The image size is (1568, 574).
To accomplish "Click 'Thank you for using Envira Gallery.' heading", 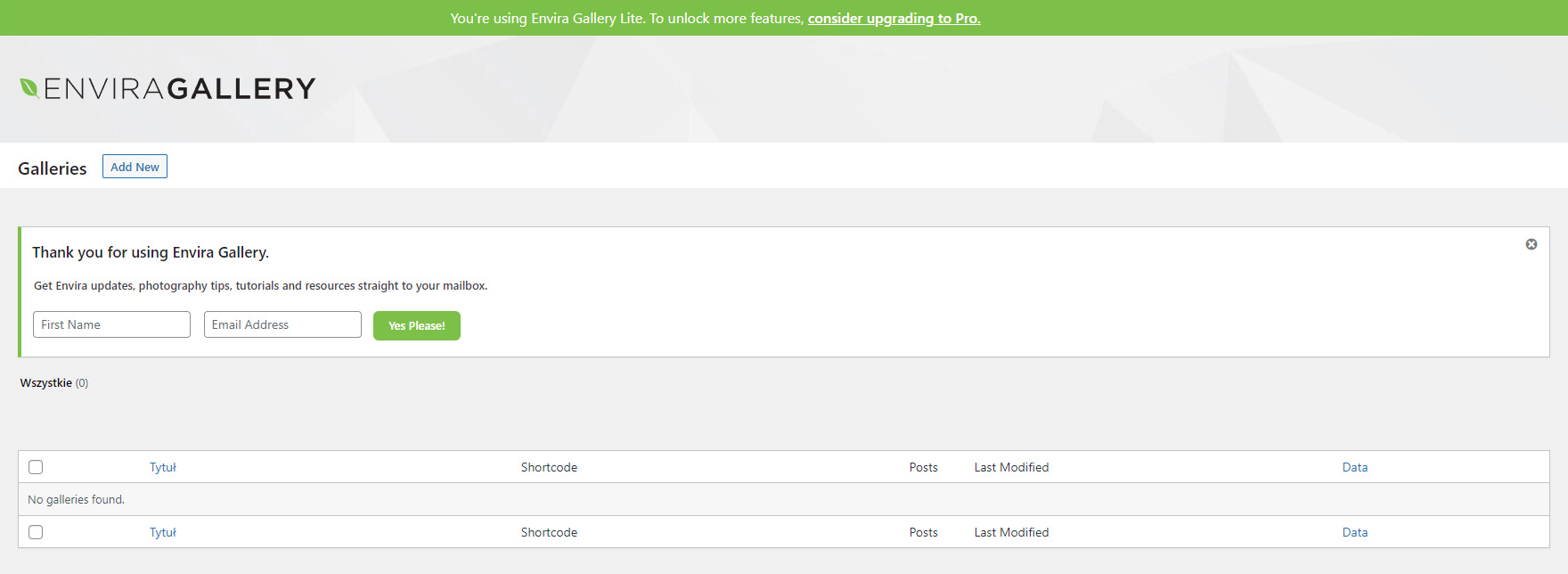I will click(x=151, y=252).
